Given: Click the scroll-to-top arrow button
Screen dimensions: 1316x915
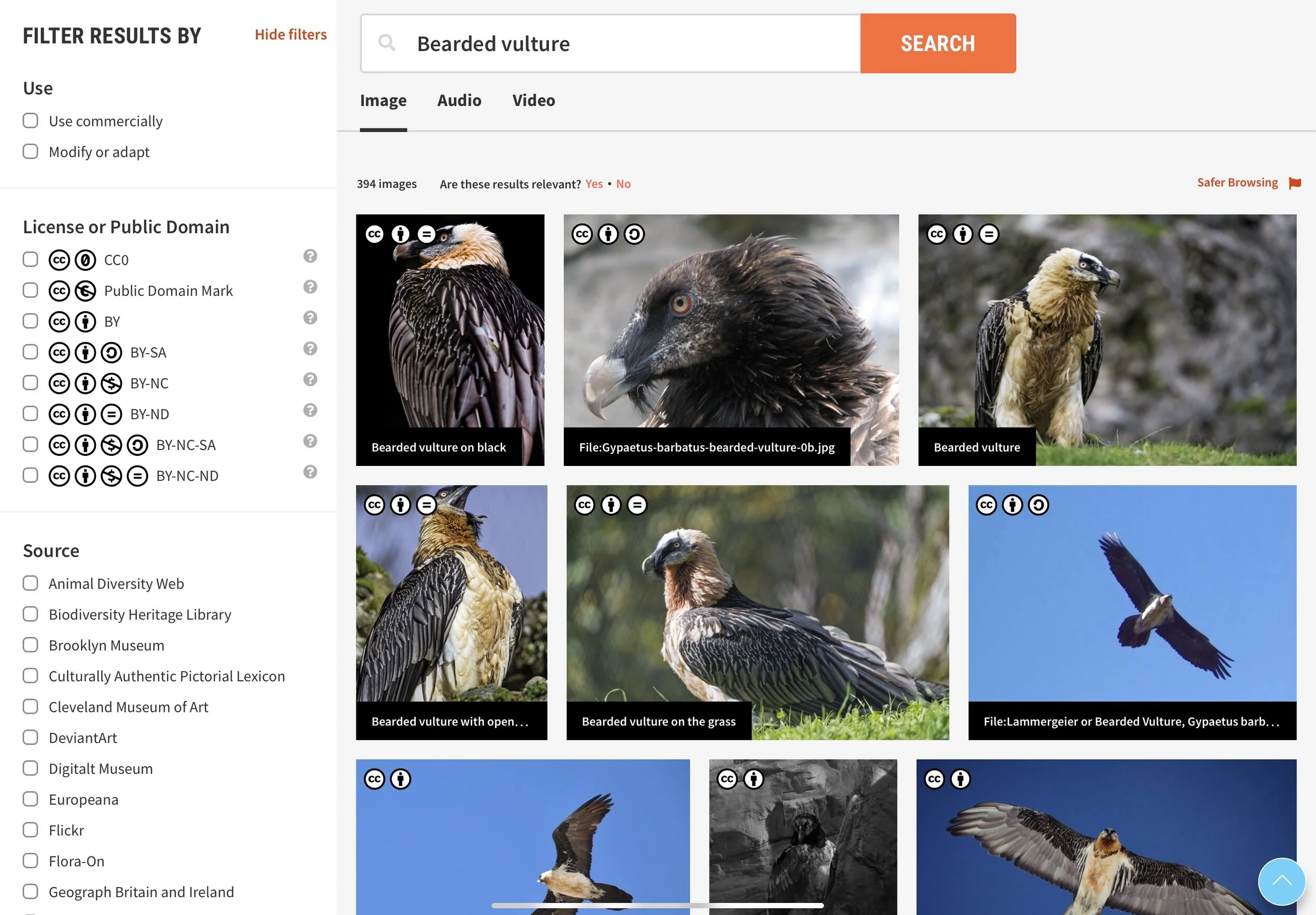Looking at the screenshot, I should [x=1281, y=881].
